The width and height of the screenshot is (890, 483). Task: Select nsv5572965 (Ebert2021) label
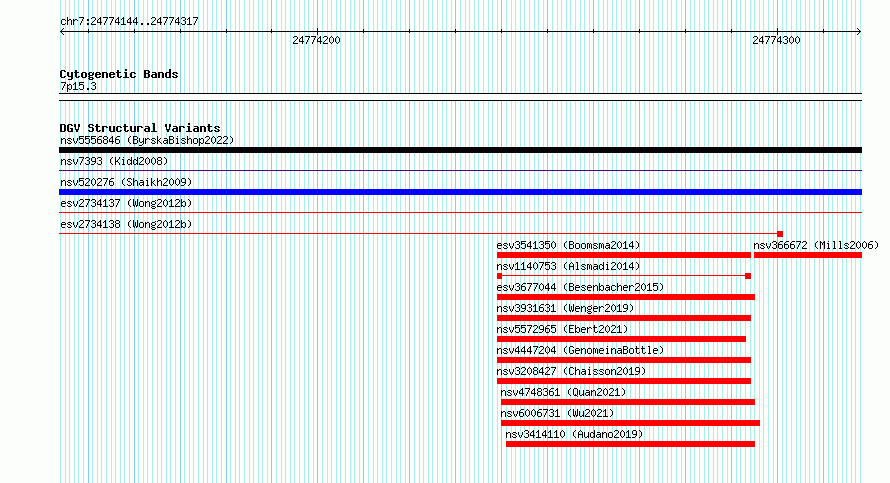(x=562, y=329)
